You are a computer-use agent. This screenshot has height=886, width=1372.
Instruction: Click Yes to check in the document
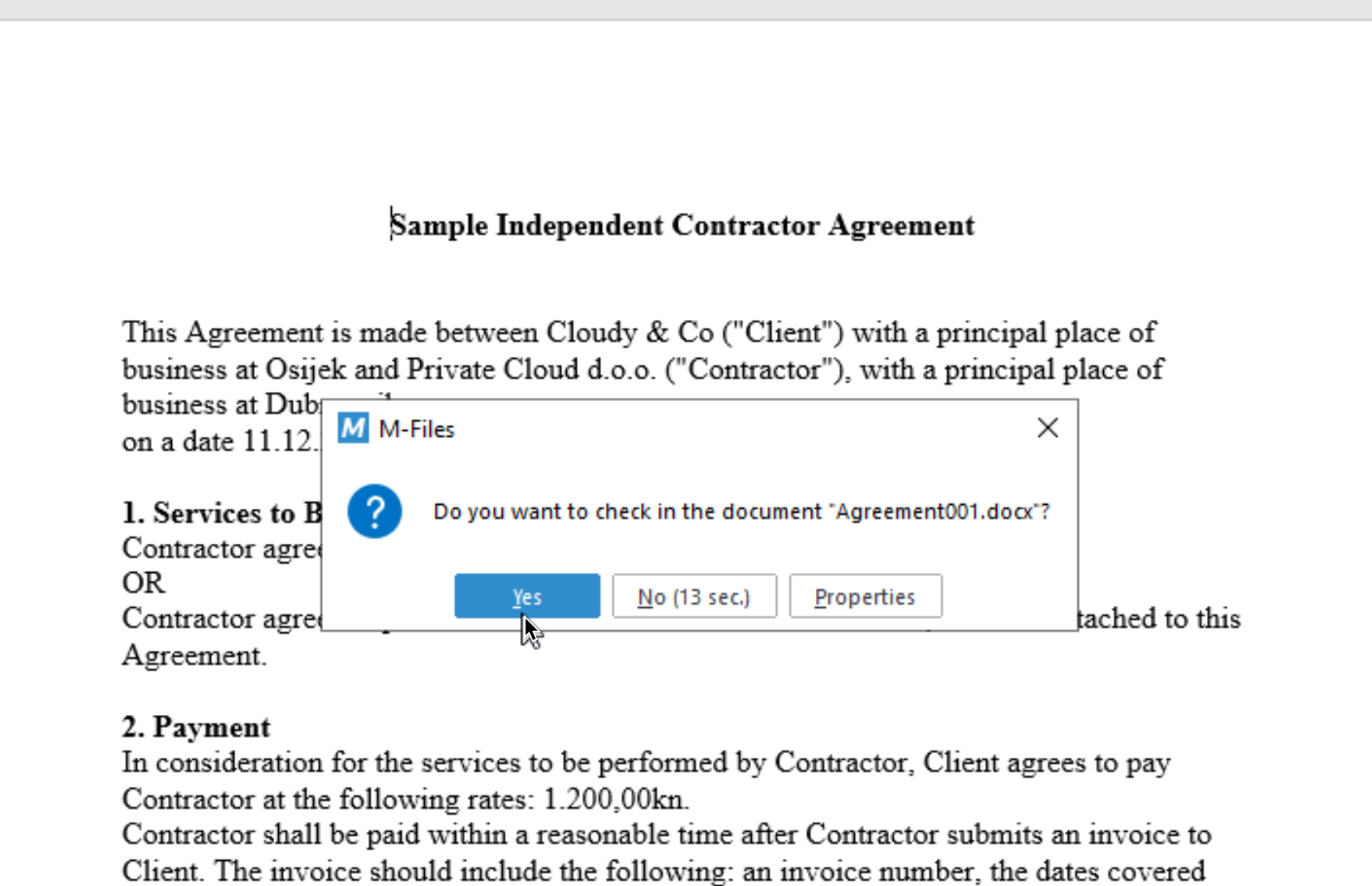(526, 597)
